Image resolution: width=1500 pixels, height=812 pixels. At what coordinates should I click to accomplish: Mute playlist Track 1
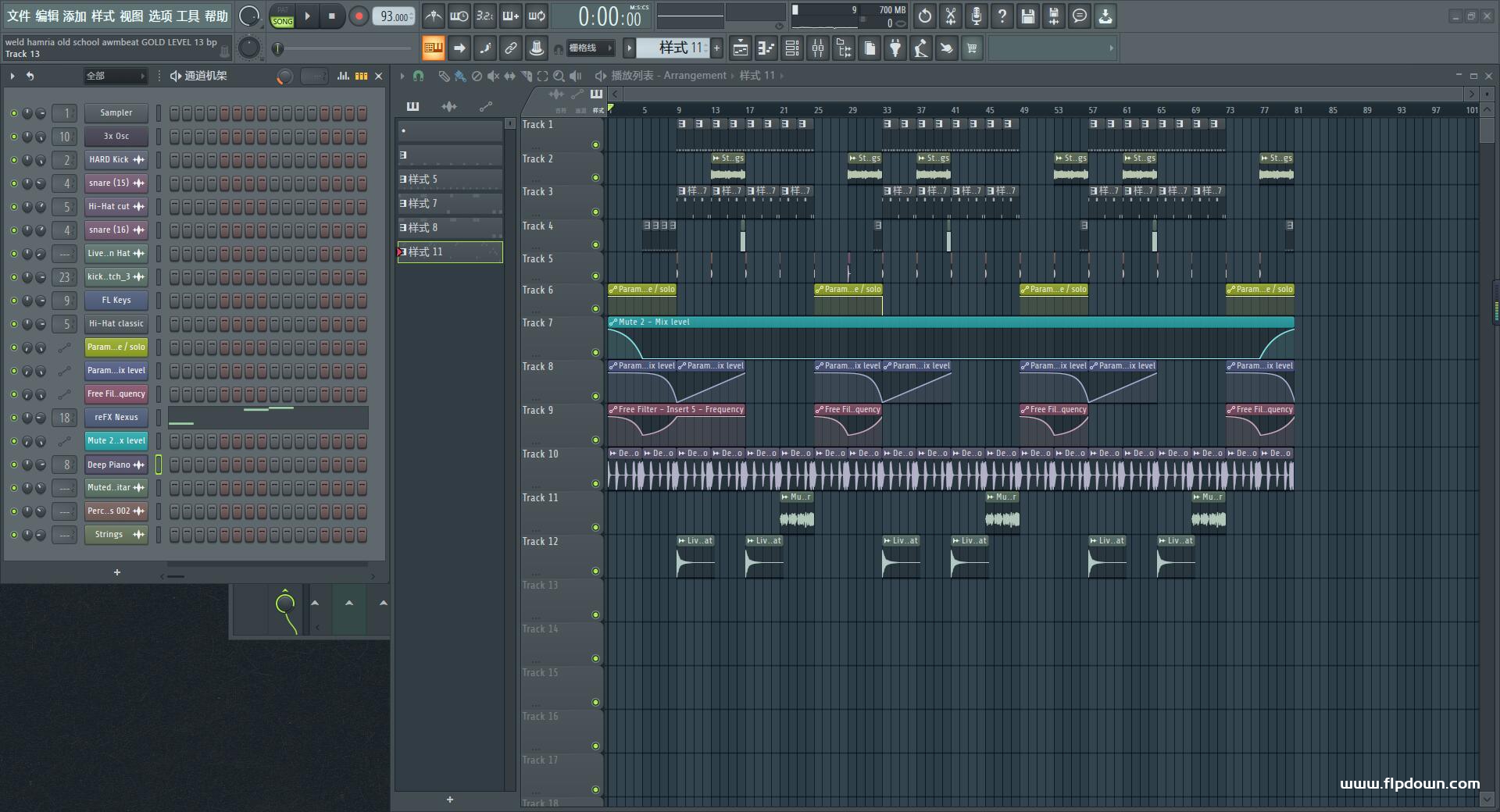(595, 144)
